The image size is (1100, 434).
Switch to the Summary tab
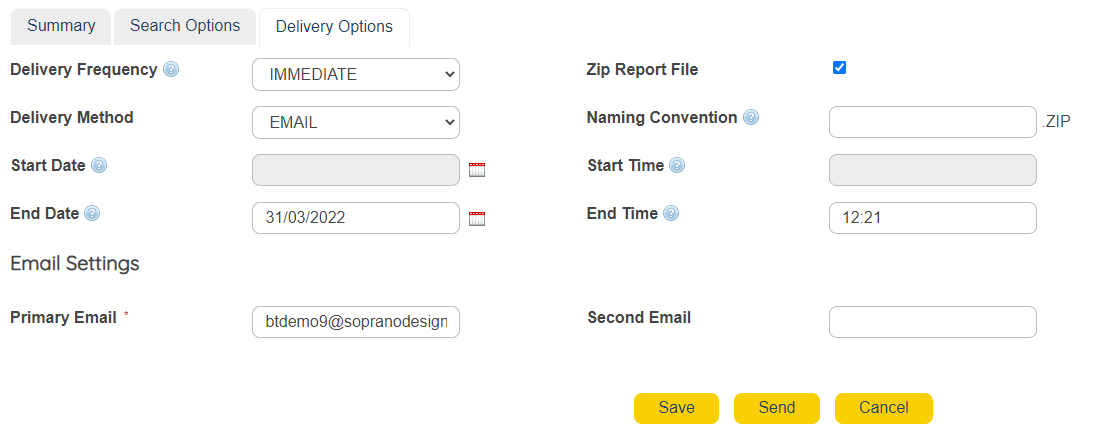pyautogui.click(x=61, y=26)
